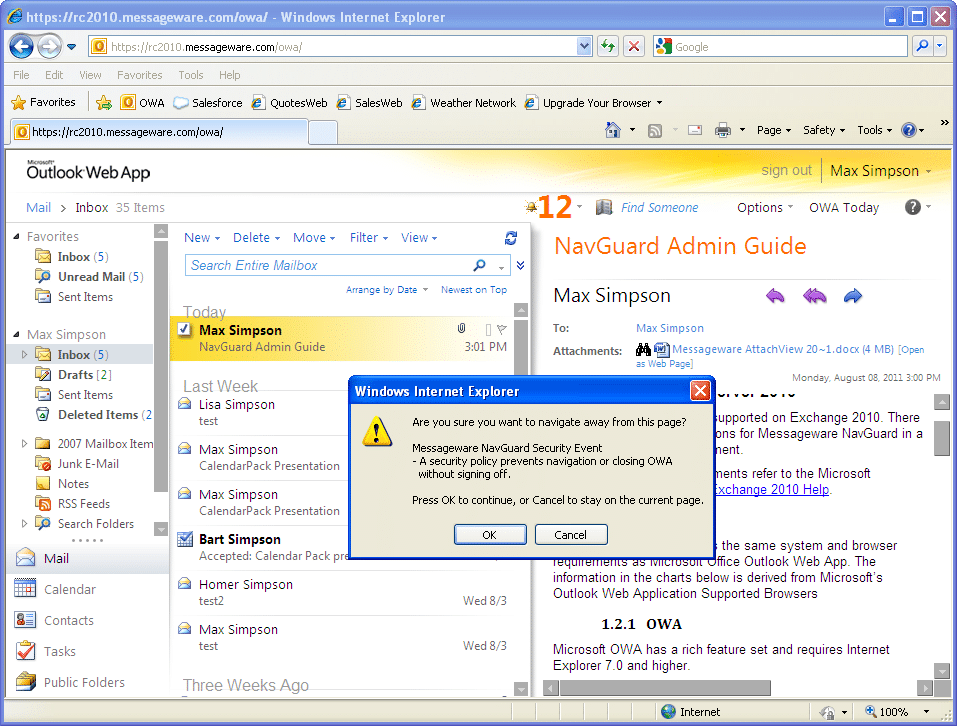Open the Contacts module icon
Screen dimensions: 957x726
(x=25, y=620)
